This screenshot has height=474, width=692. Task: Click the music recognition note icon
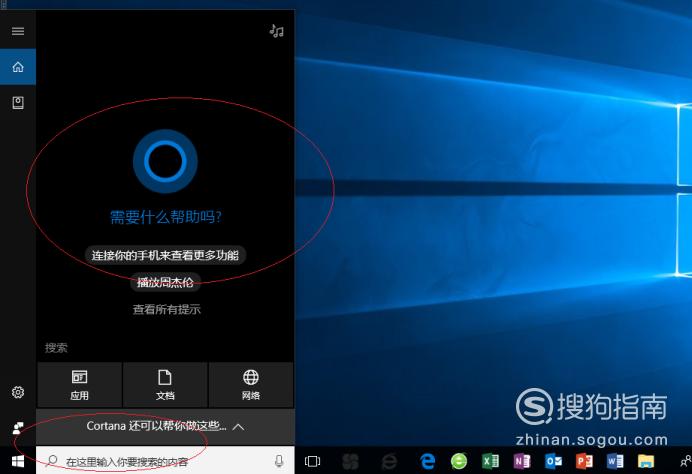coord(277,31)
